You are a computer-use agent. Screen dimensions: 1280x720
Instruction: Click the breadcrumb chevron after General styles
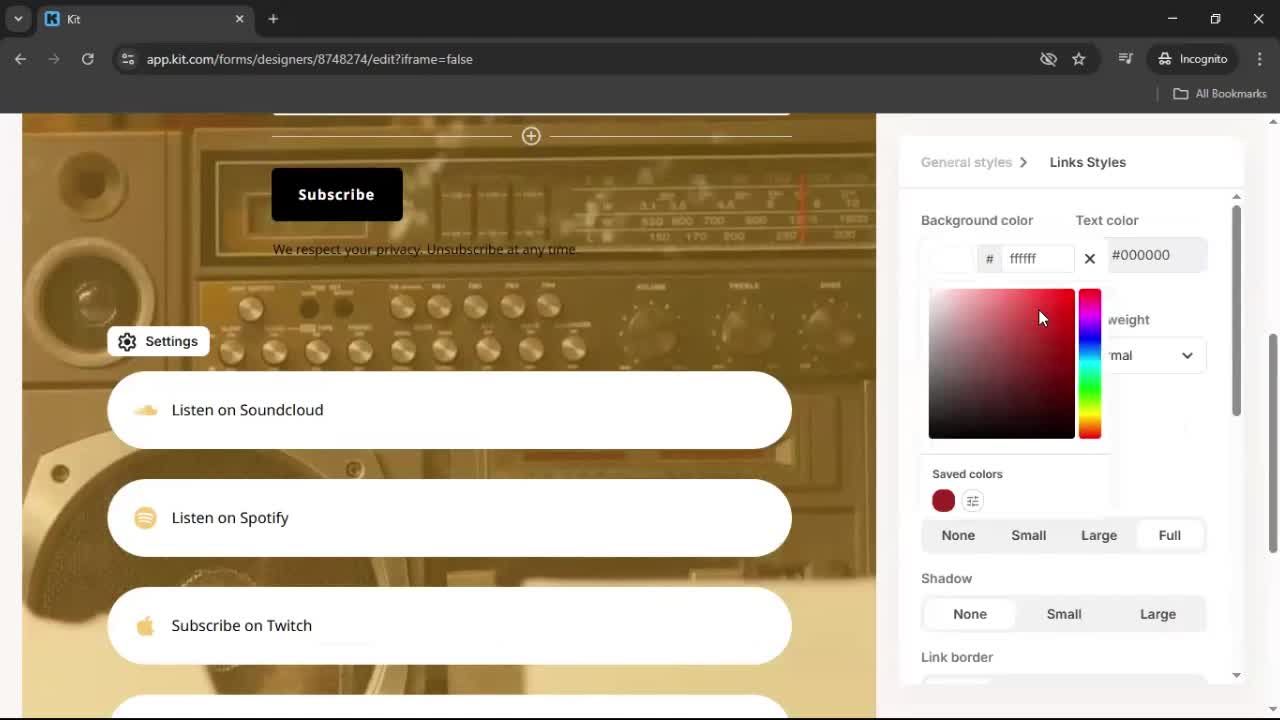tap(1024, 162)
